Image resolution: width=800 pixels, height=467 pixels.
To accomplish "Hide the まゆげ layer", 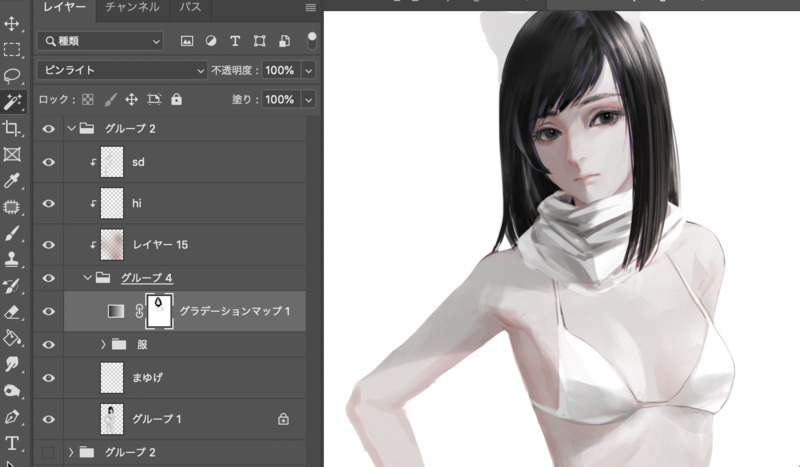I will [x=48, y=378].
